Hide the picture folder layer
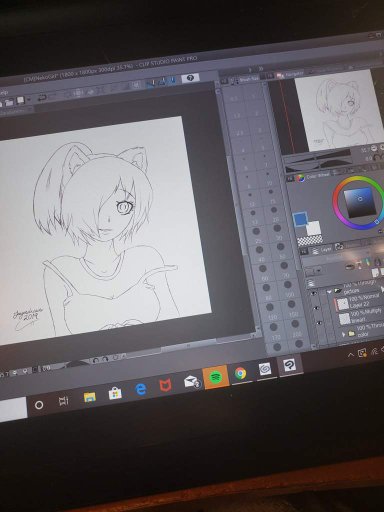The height and width of the screenshot is (512, 384). click(313, 293)
